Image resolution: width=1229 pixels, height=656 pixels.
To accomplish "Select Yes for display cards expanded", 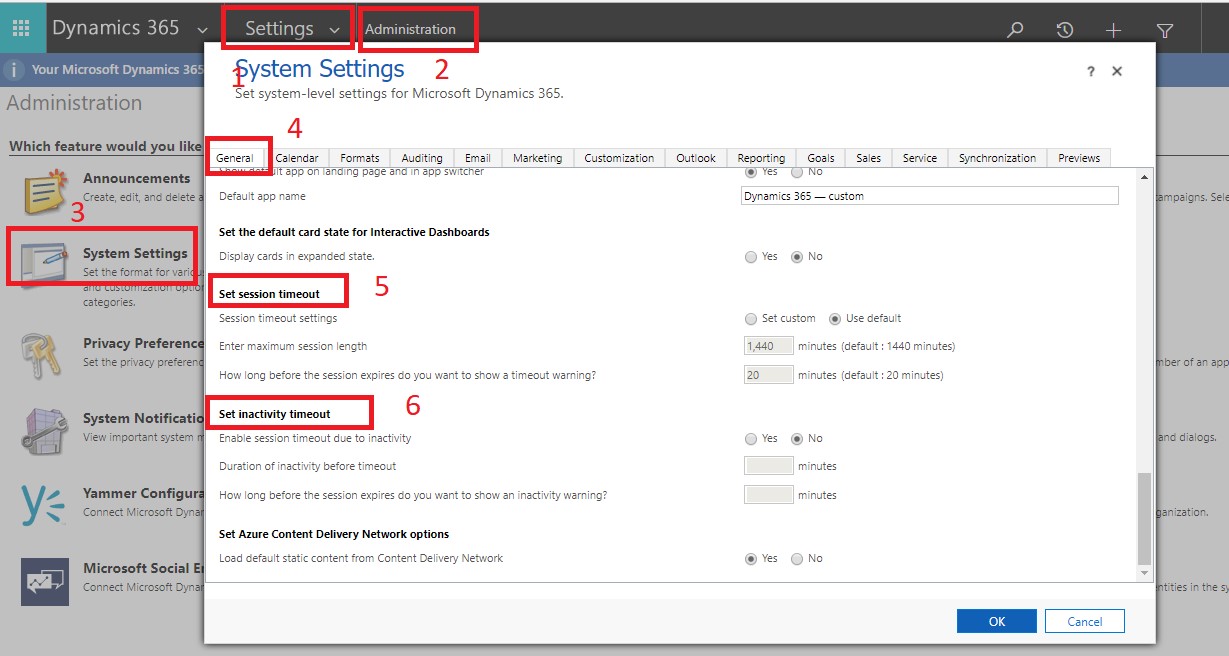I will [x=751, y=257].
